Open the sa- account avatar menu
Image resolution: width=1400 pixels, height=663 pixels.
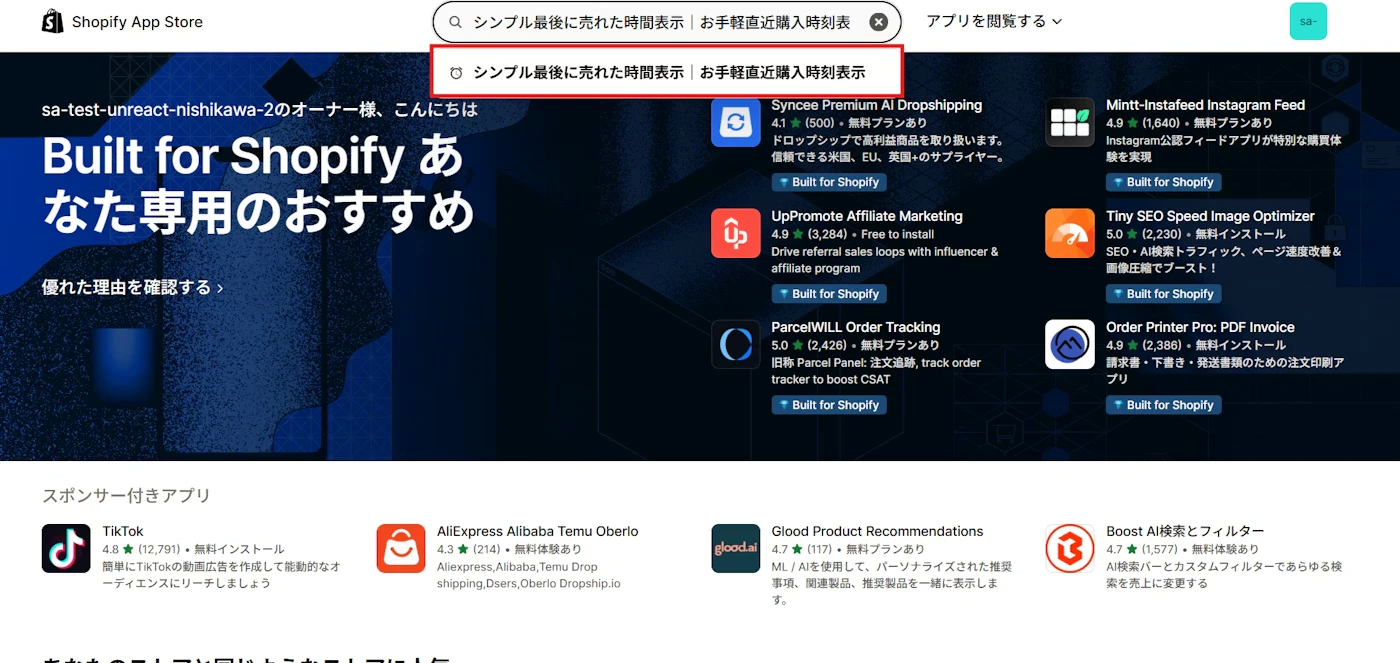pyautogui.click(x=1308, y=20)
